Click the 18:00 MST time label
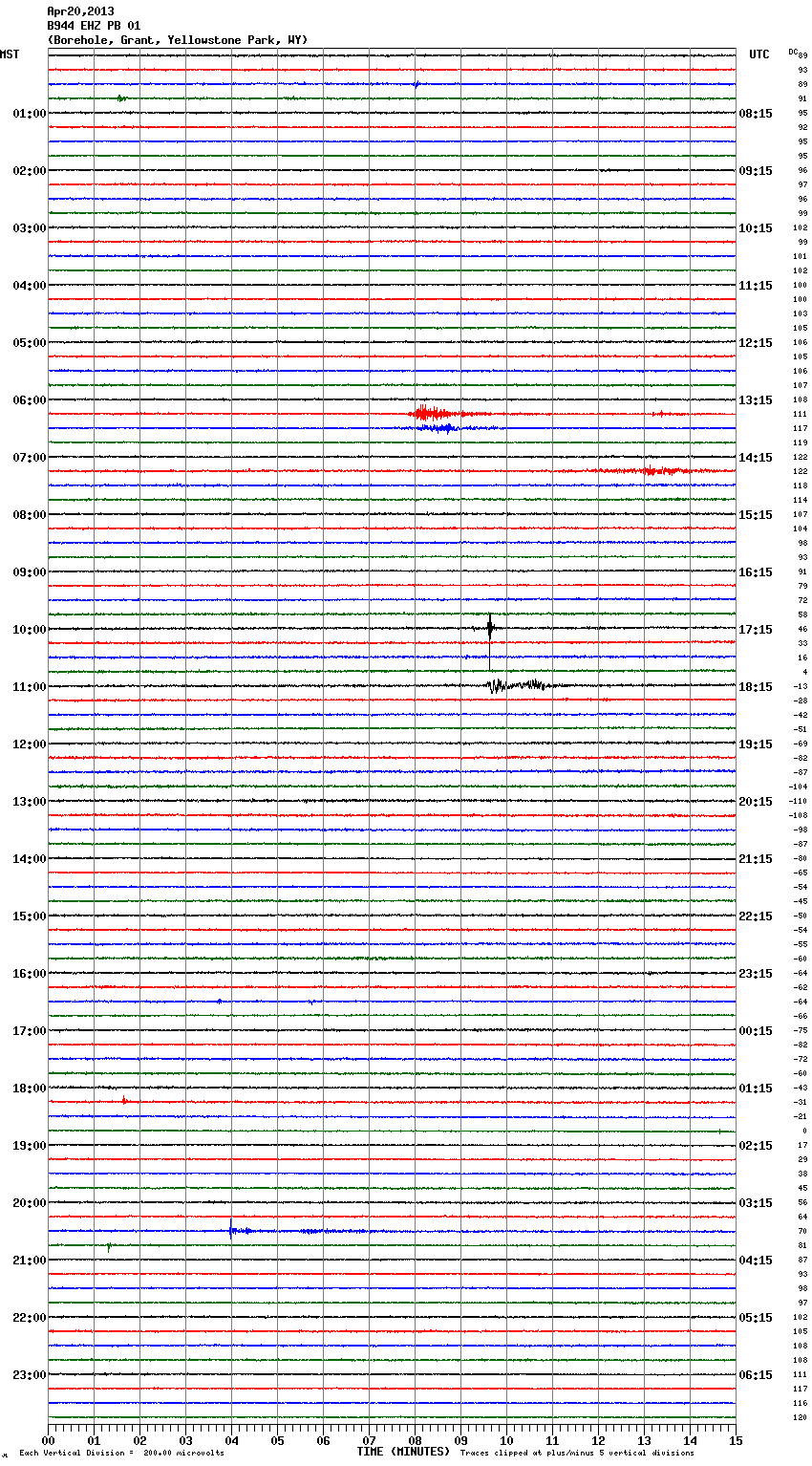 click(30, 1089)
